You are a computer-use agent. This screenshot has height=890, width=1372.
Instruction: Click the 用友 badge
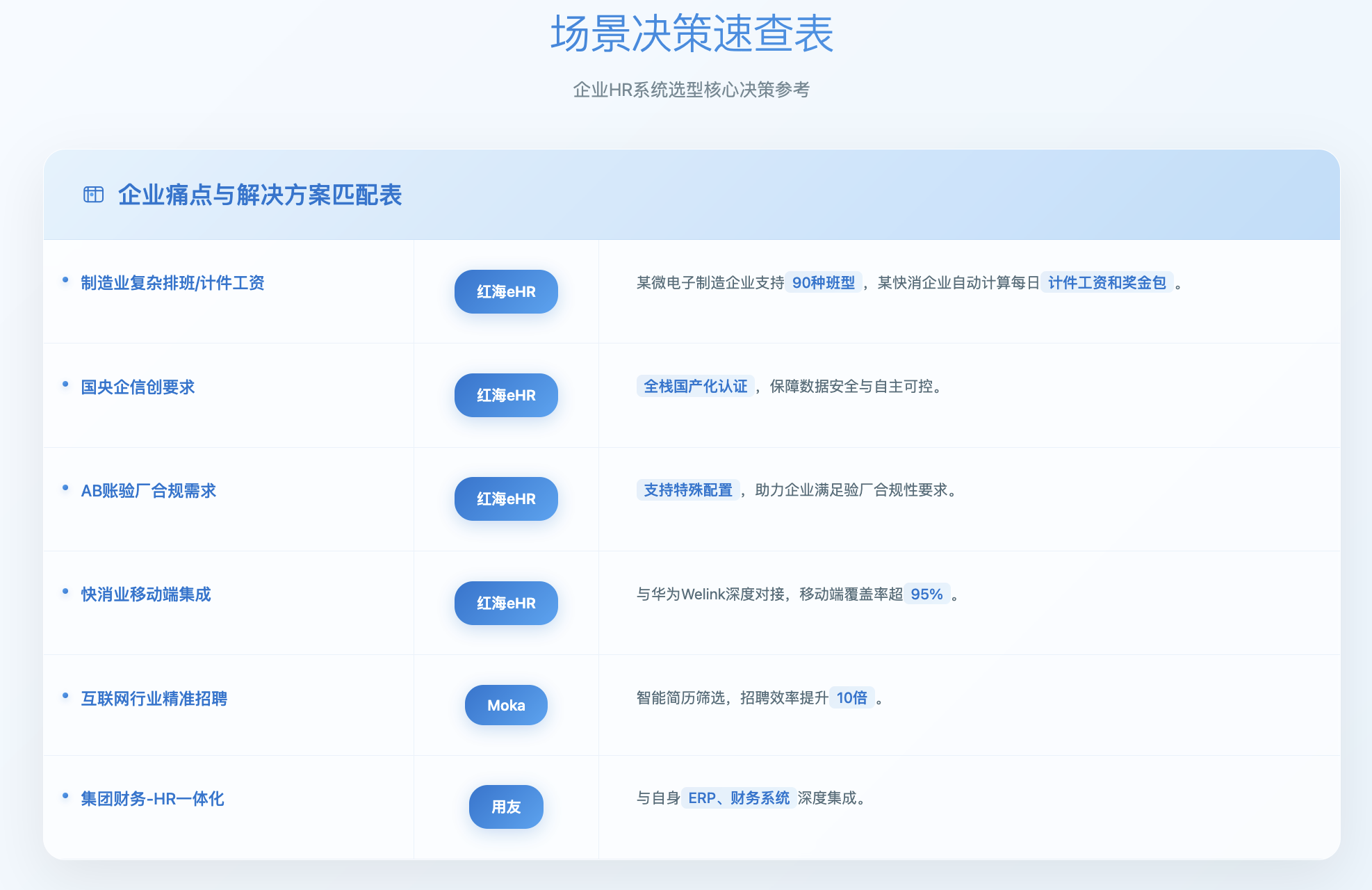506,807
